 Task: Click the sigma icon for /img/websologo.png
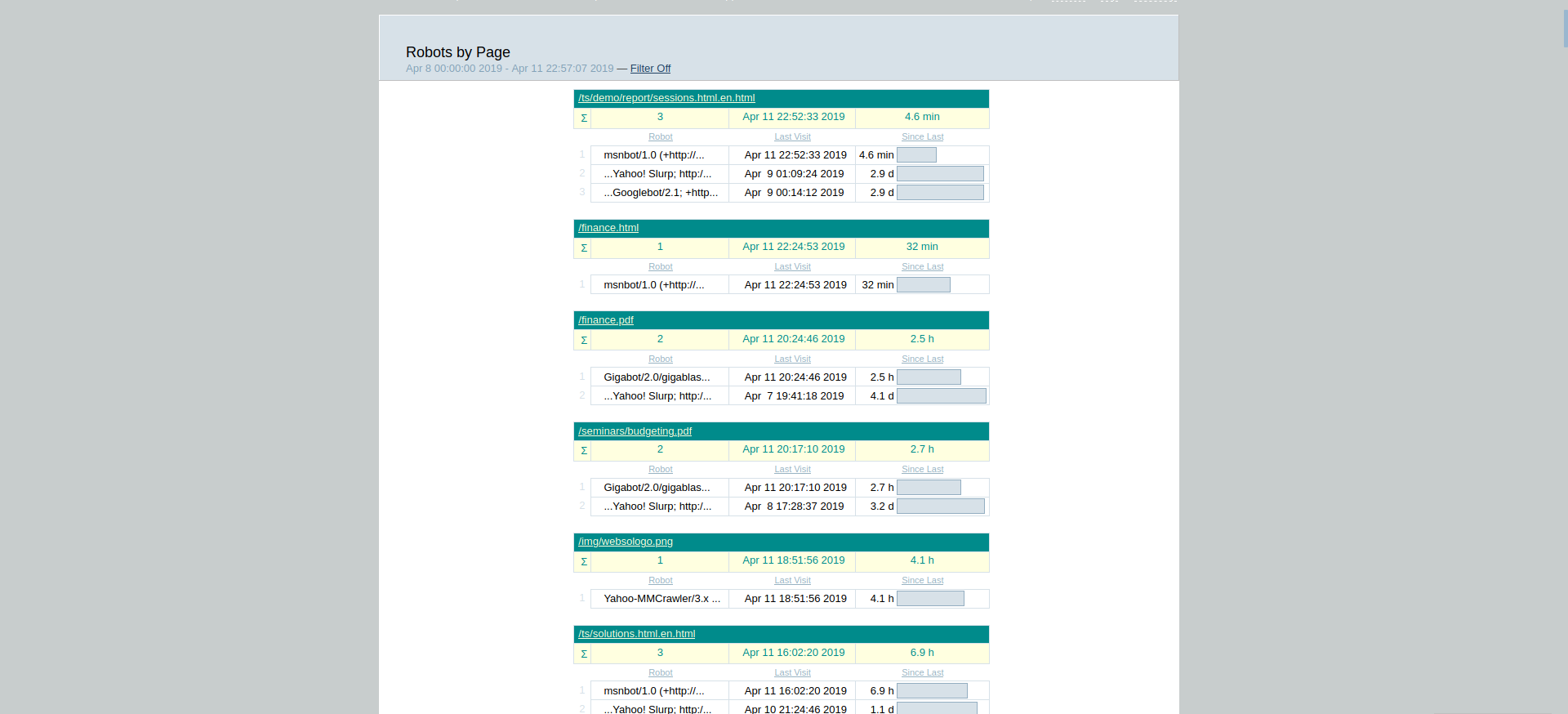583,561
